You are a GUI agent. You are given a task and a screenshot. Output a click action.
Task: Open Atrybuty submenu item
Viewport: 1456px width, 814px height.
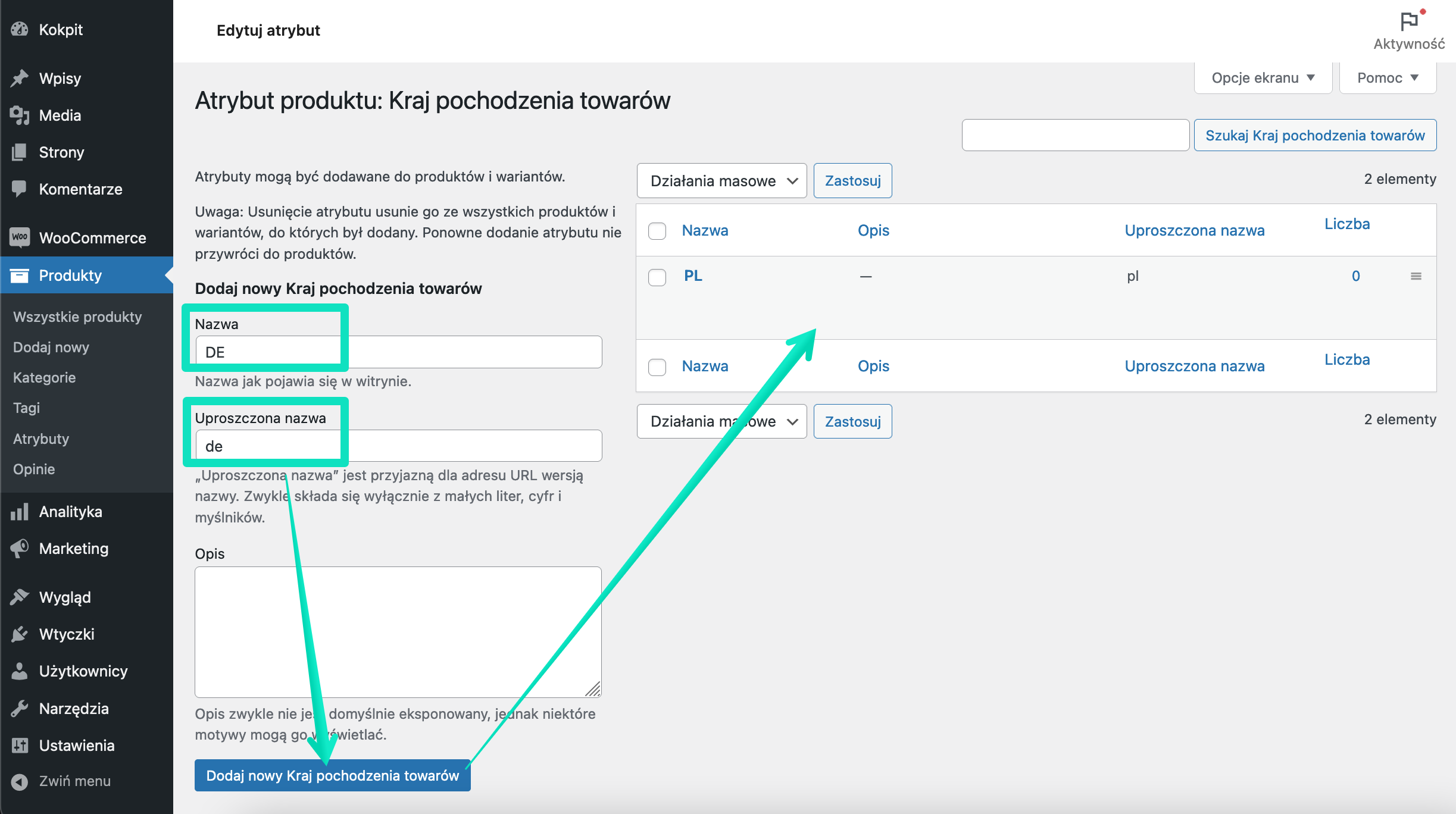41,439
